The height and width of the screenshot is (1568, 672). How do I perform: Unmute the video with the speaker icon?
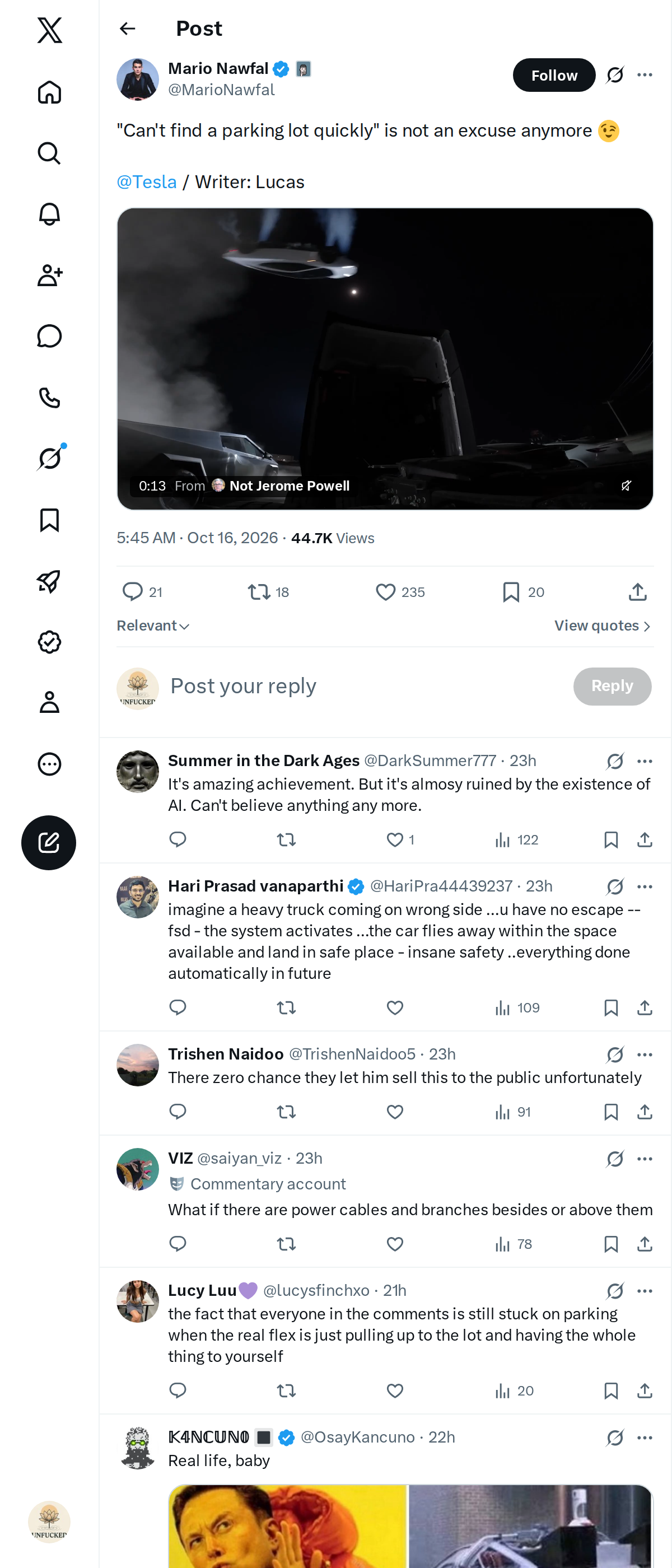tap(626, 485)
